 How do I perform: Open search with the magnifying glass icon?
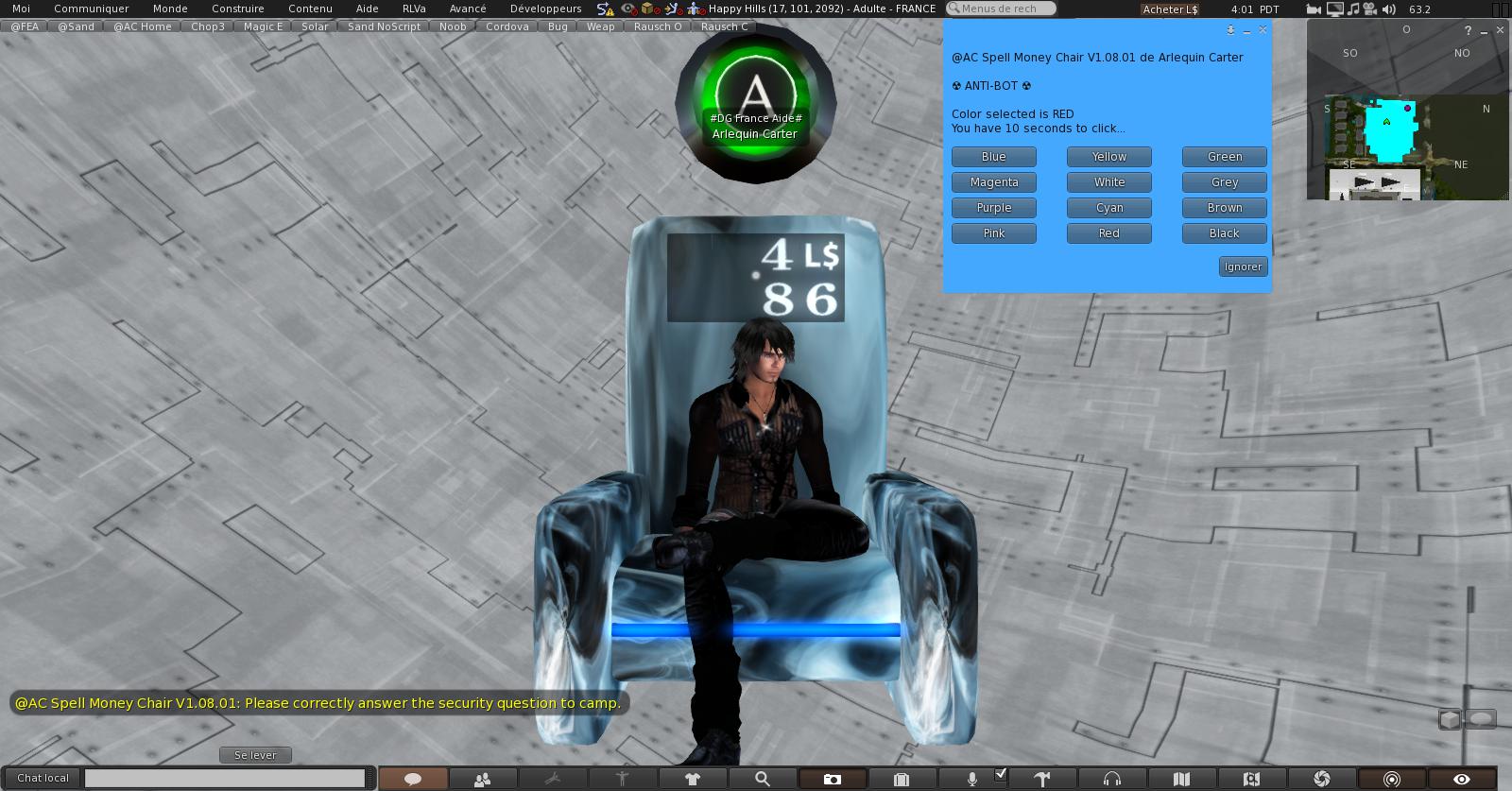[762, 779]
